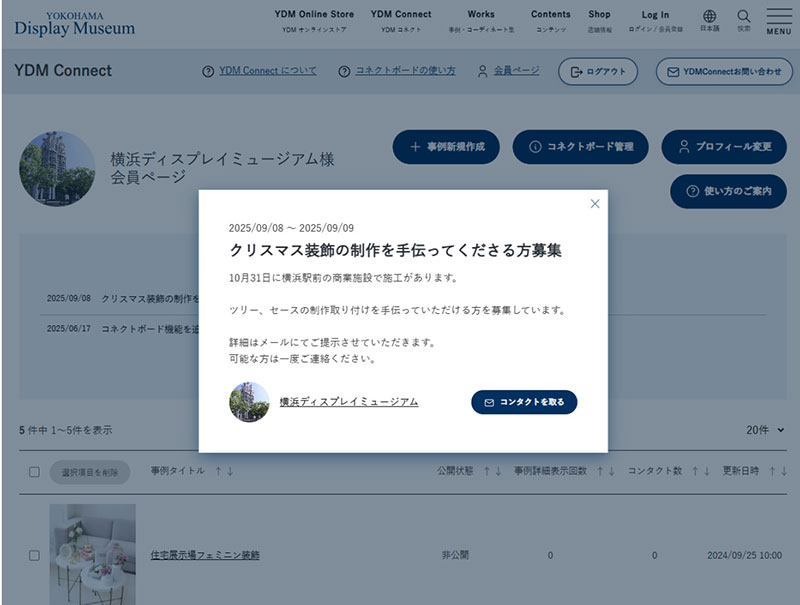The image size is (800, 605).
Task: Click the 非公開 status cell
Action: click(455, 555)
